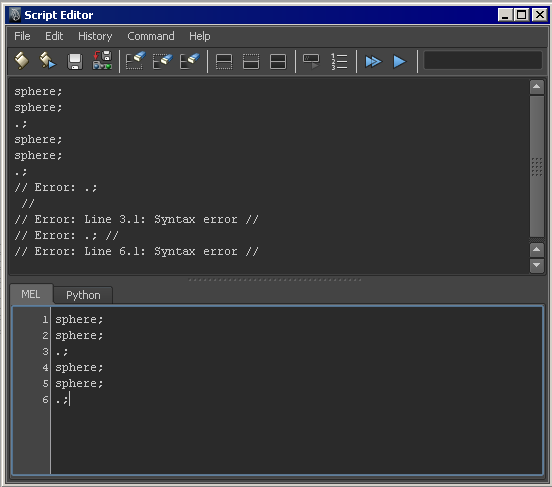Show History pane only
Screen dimensions: 552x487
click(224, 62)
